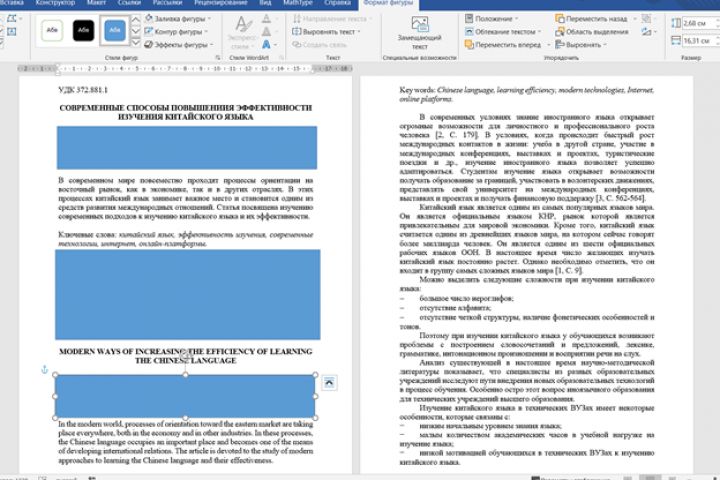Viewport: 720px width, 480px height.
Task: Open Область выделения selection pane
Action: (x=591, y=32)
